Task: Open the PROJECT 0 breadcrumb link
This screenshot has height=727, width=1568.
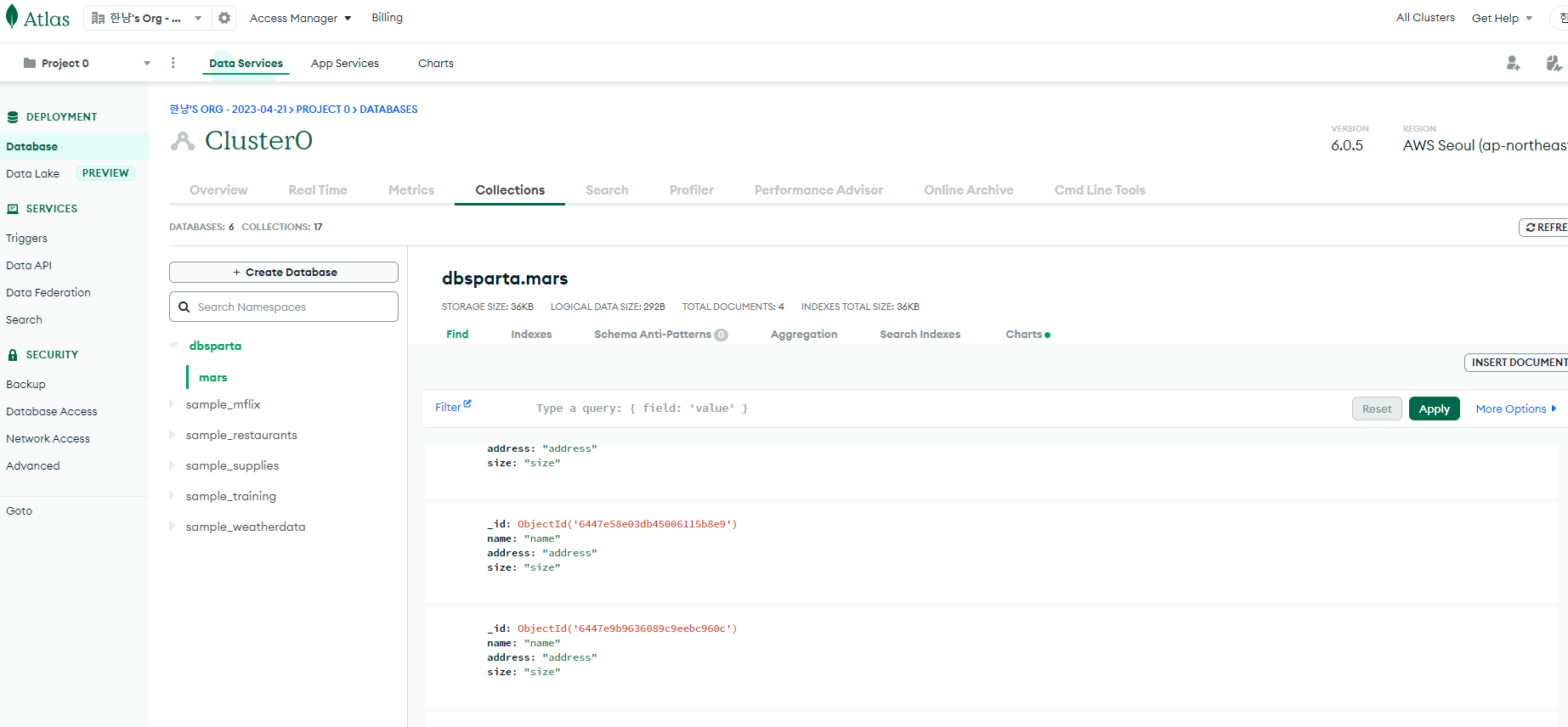Action: click(323, 110)
